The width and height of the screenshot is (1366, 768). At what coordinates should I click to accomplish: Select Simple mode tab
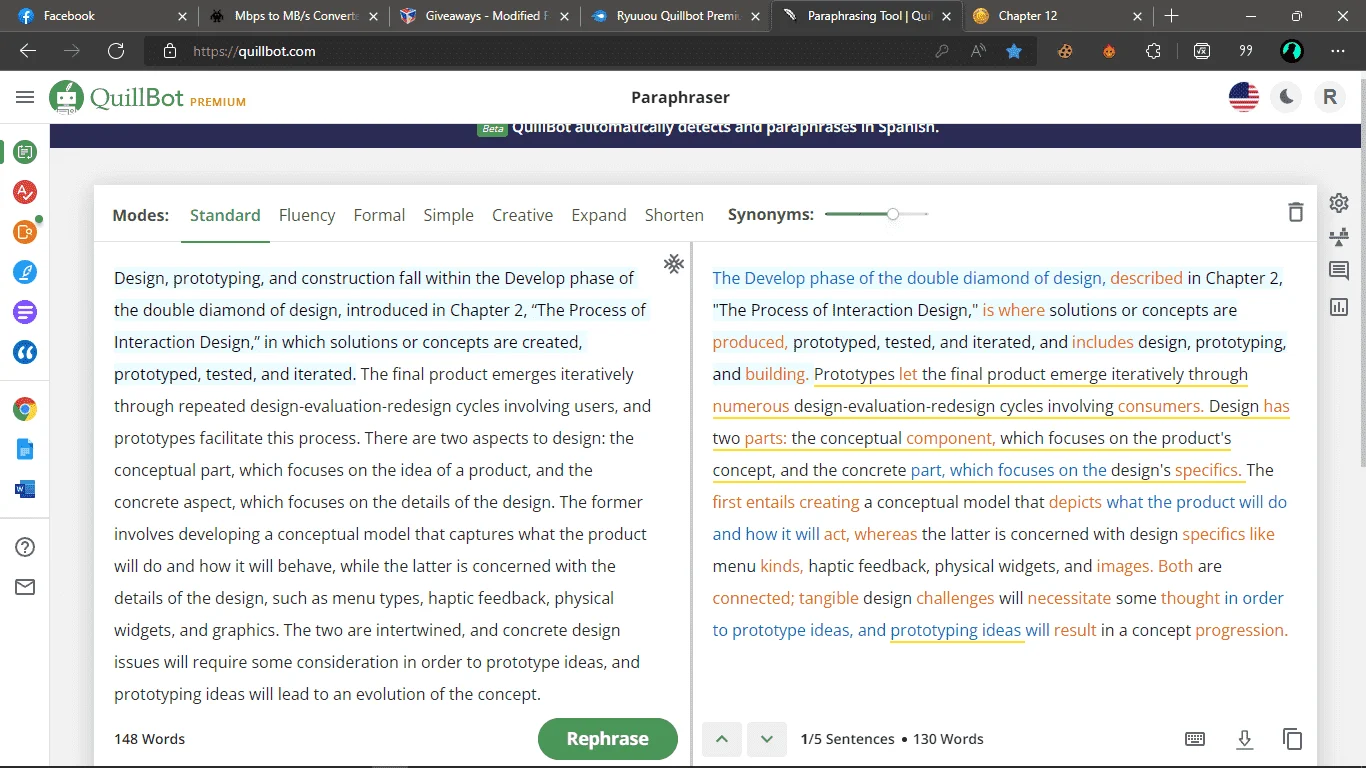(448, 215)
